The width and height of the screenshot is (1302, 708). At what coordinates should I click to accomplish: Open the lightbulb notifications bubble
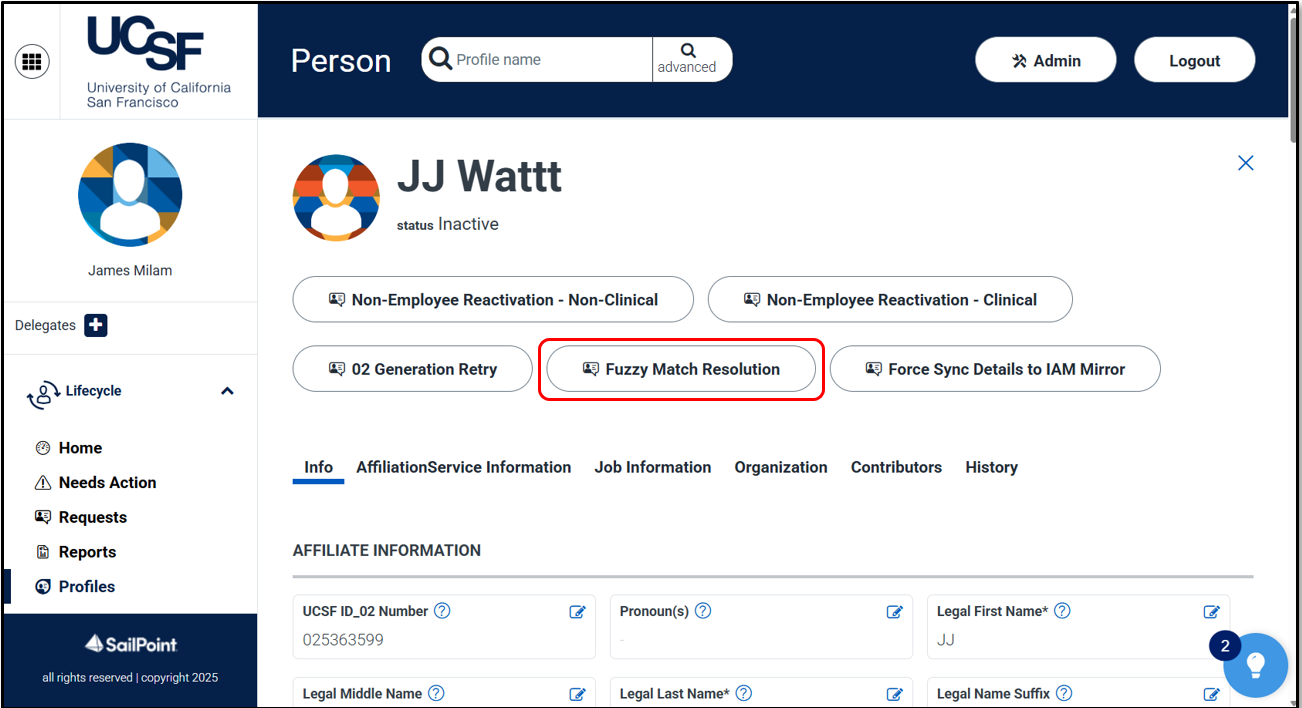pyautogui.click(x=1255, y=665)
